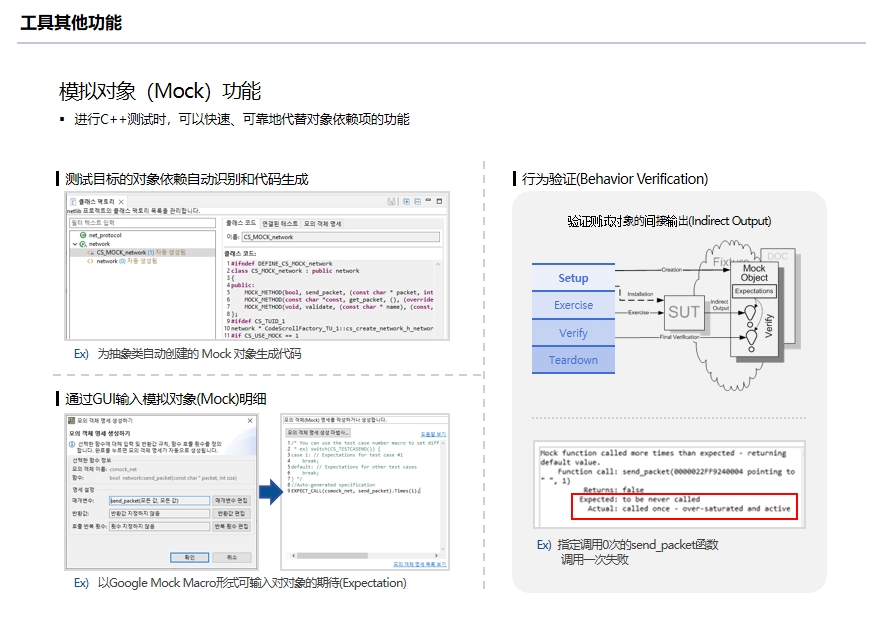Click the blue Verify phase box

point(573,333)
